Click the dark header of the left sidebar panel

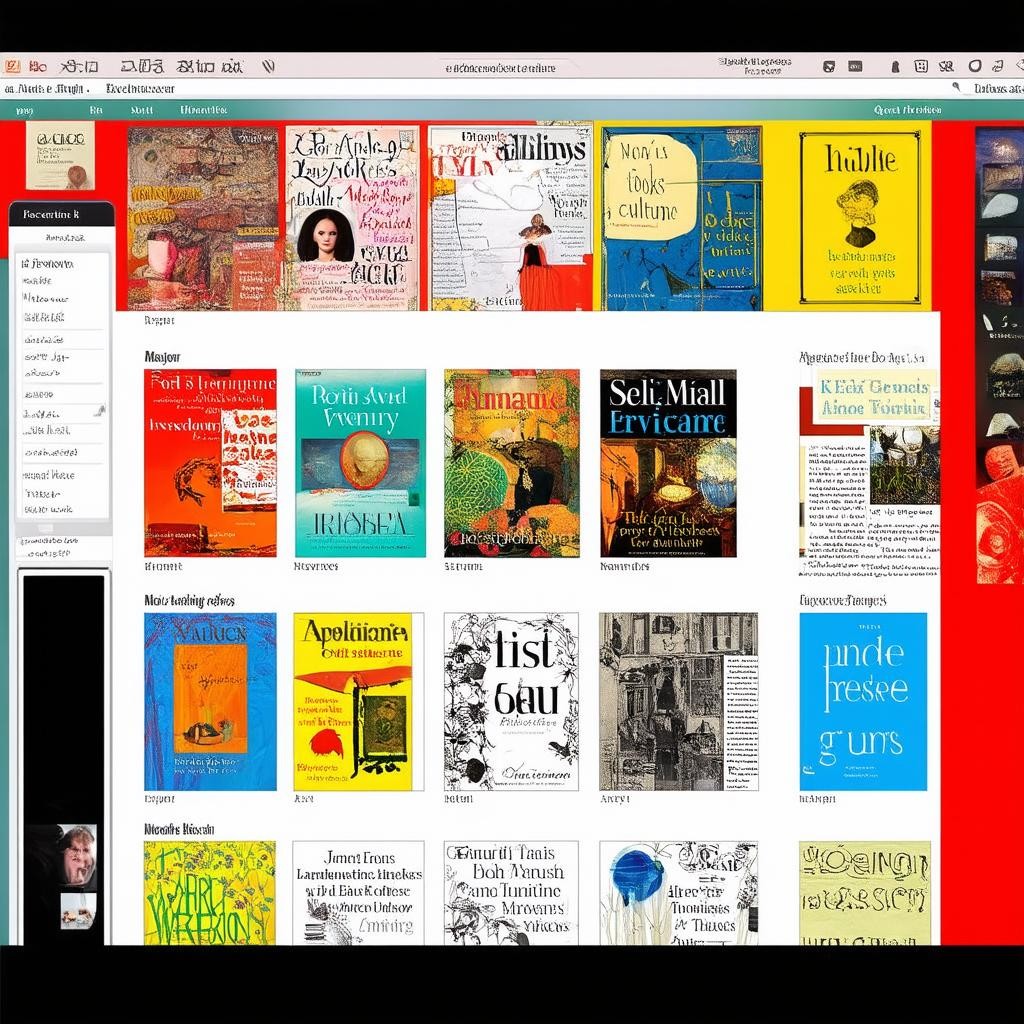(x=62, y=214)
